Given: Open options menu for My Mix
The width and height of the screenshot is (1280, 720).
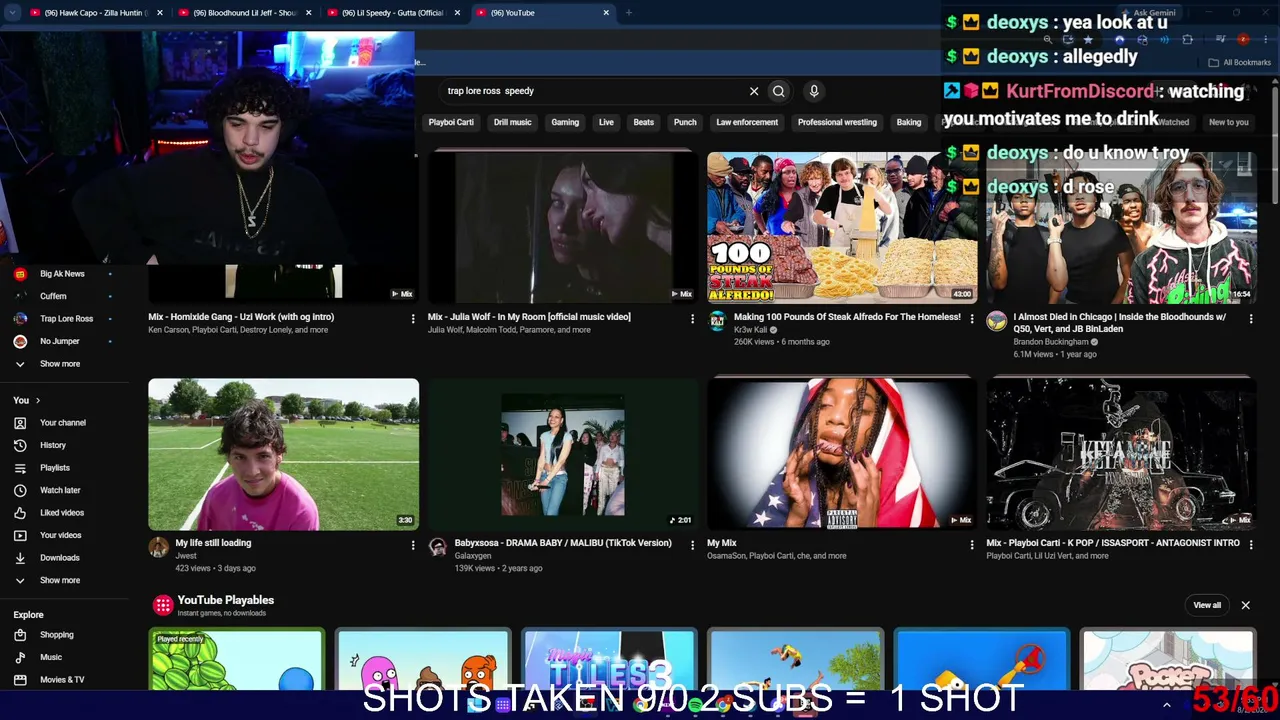Looking at the screenshot, I should click(x=971, y=545).
